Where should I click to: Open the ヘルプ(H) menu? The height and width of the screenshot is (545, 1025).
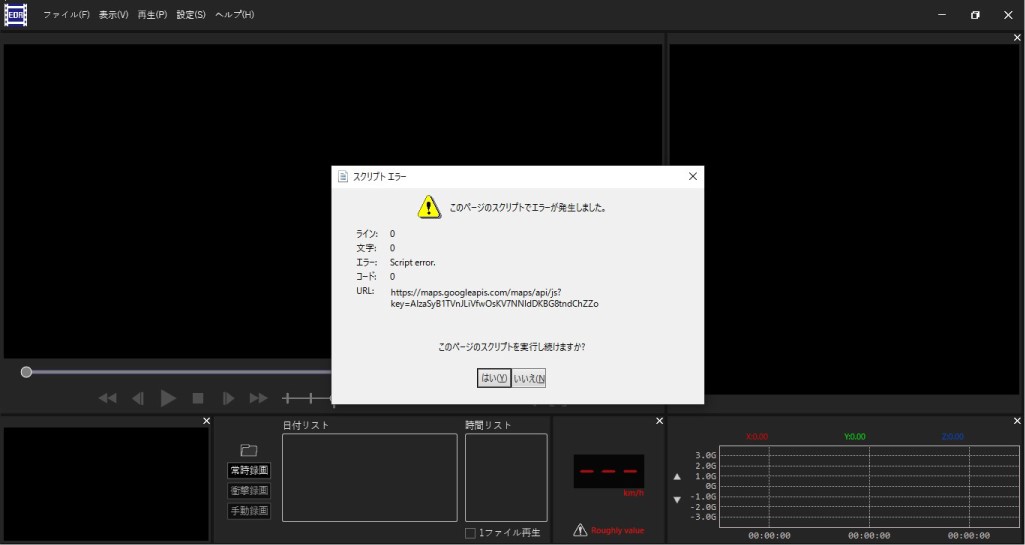pyautogui.click(x=234, y=14)
